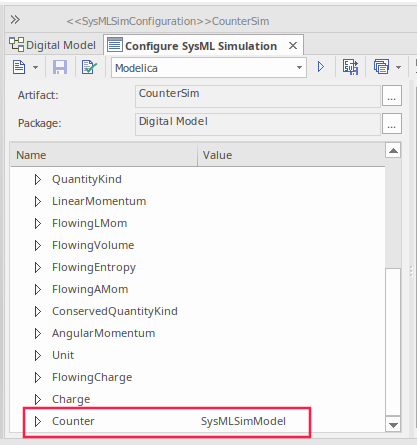Open the Modelica platform dropdown

click(x=209, y=68)
